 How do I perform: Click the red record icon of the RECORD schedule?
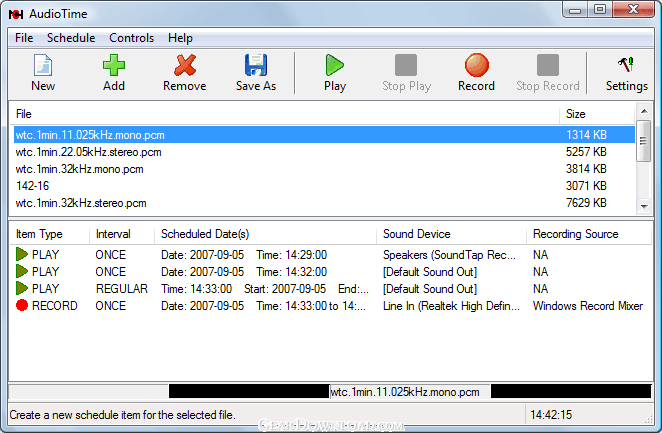pos(22,305)
